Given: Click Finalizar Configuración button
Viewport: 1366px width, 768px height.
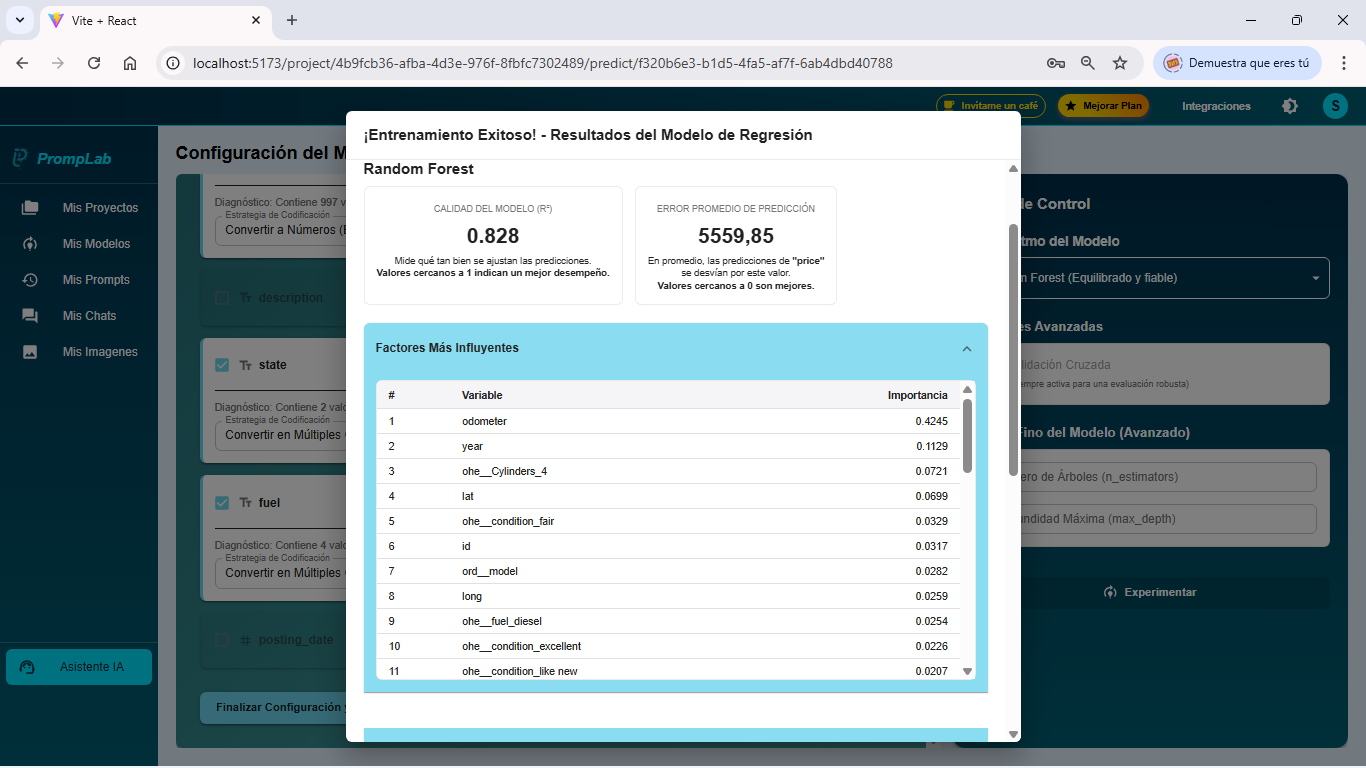Looking at the screenshot, I should tap(273, 707).
